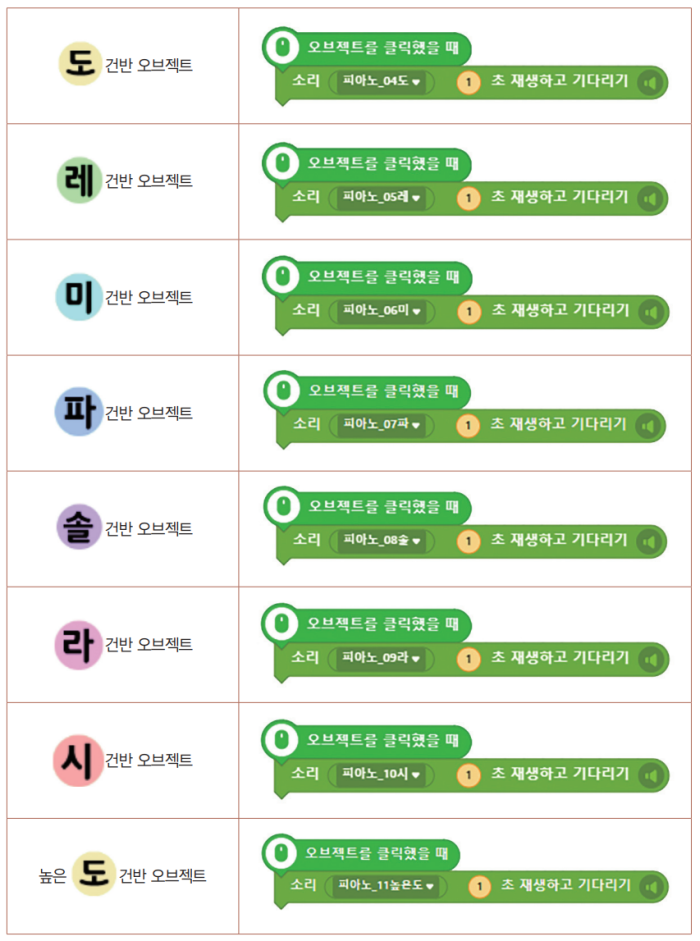The image size is (700, 941).
Task: Click mouse icon on hat block above 피아노_08솔
Action: point(283,506)
